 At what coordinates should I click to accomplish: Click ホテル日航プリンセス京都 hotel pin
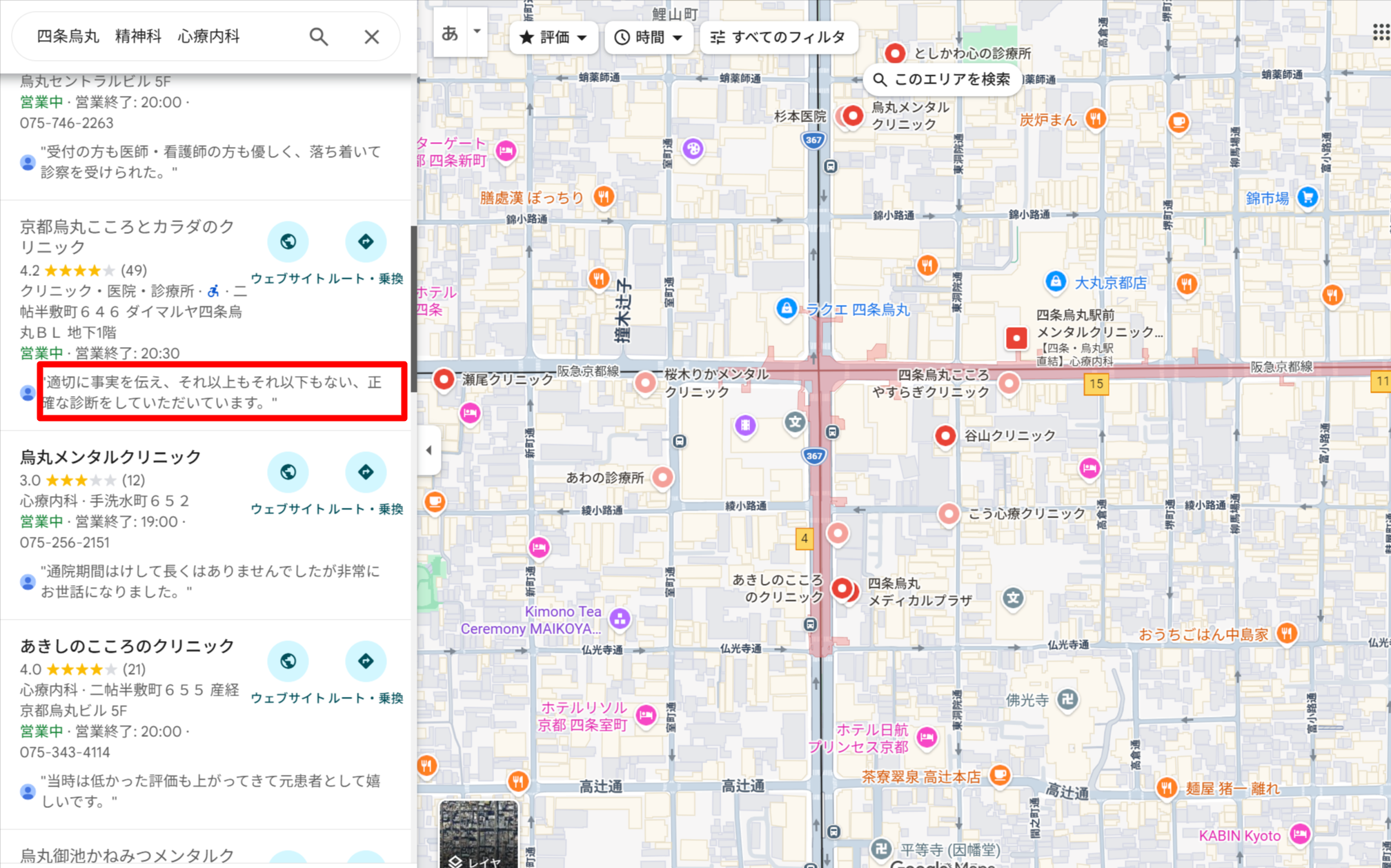click(x=927, y=738)
